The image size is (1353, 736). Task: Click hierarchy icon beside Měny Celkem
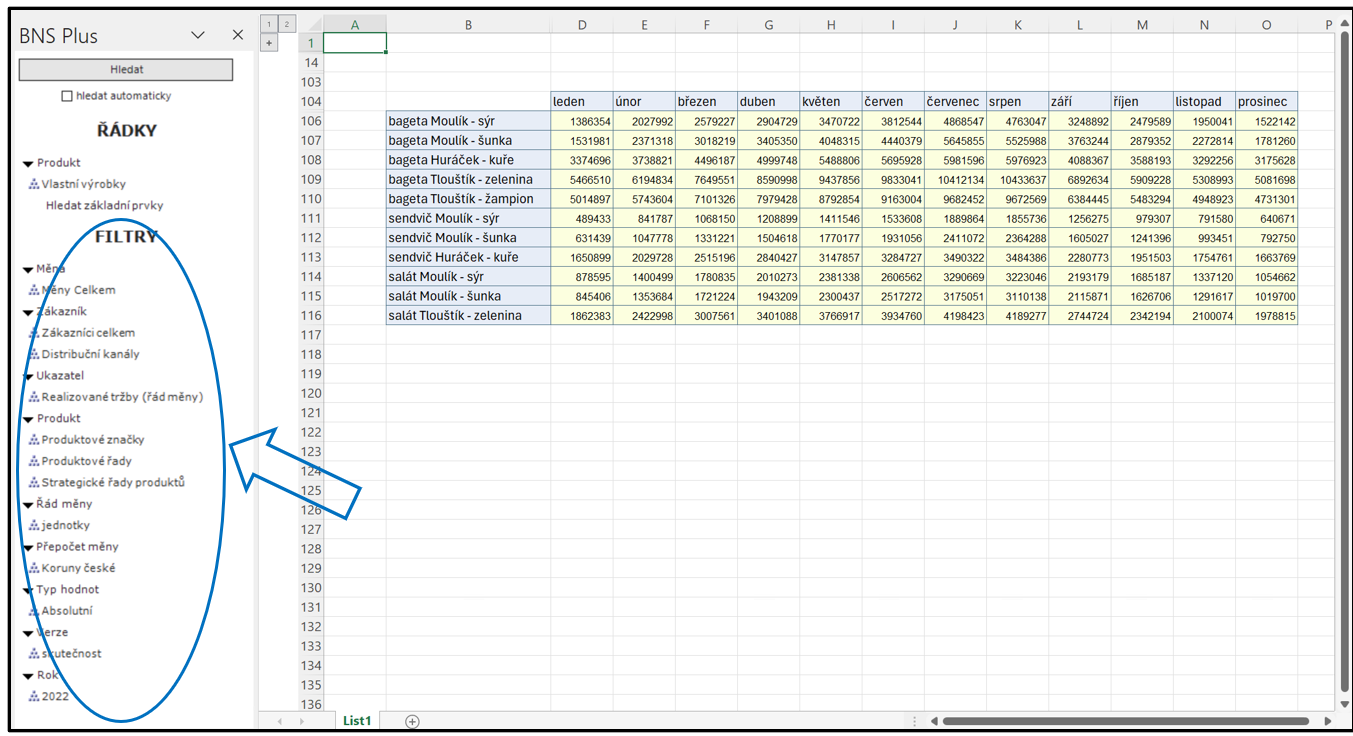pyautogui.click(x=34, y=290)
